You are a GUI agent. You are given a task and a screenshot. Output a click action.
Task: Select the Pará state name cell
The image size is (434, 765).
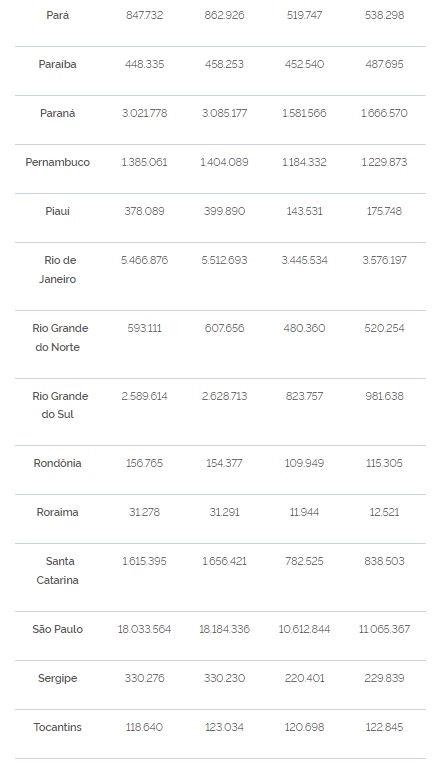point(58,15)
